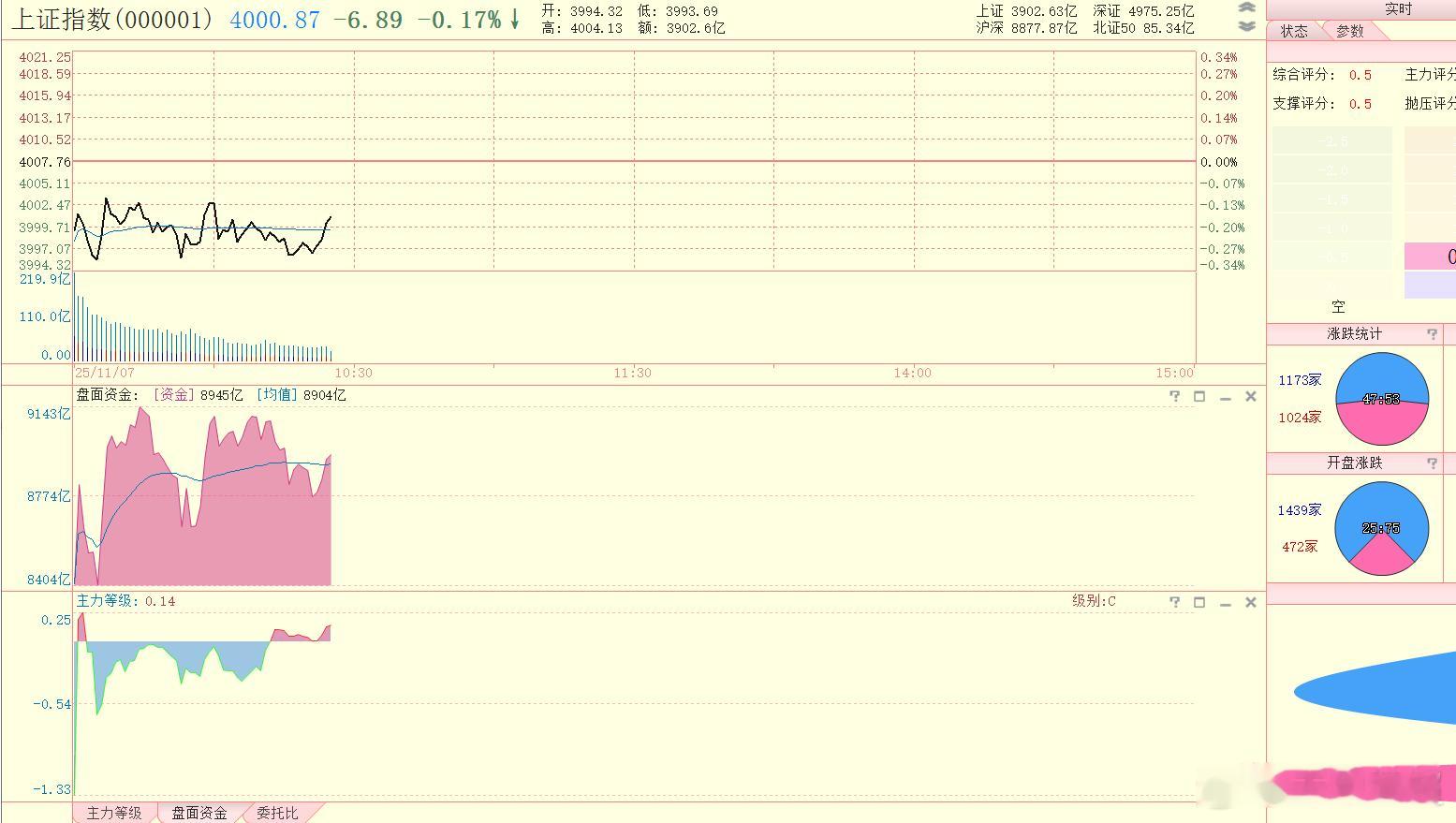
Task: Click the opening price 开: 3994.32
Action: coord(582,11)
